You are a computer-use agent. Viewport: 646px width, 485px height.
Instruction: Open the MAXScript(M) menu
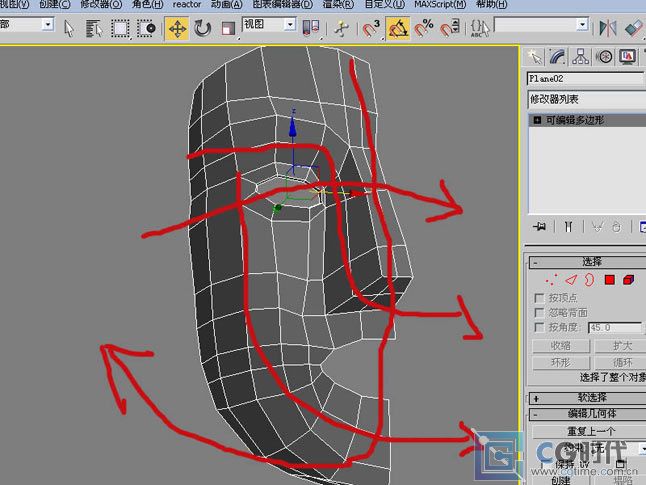(440, 5)
